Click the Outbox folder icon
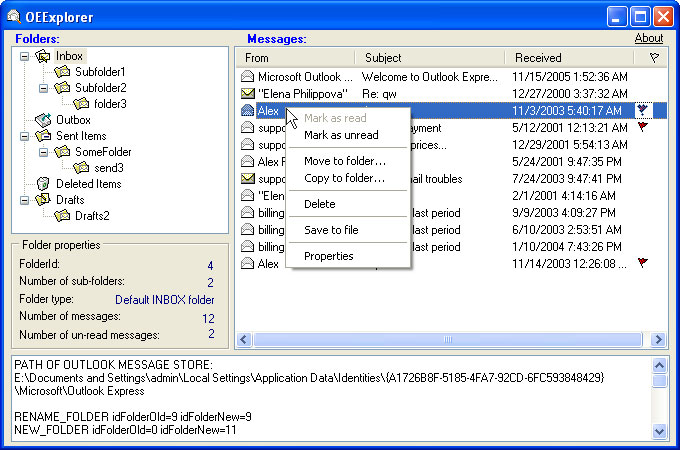The image size is (680, 450). tap(42, 120)
